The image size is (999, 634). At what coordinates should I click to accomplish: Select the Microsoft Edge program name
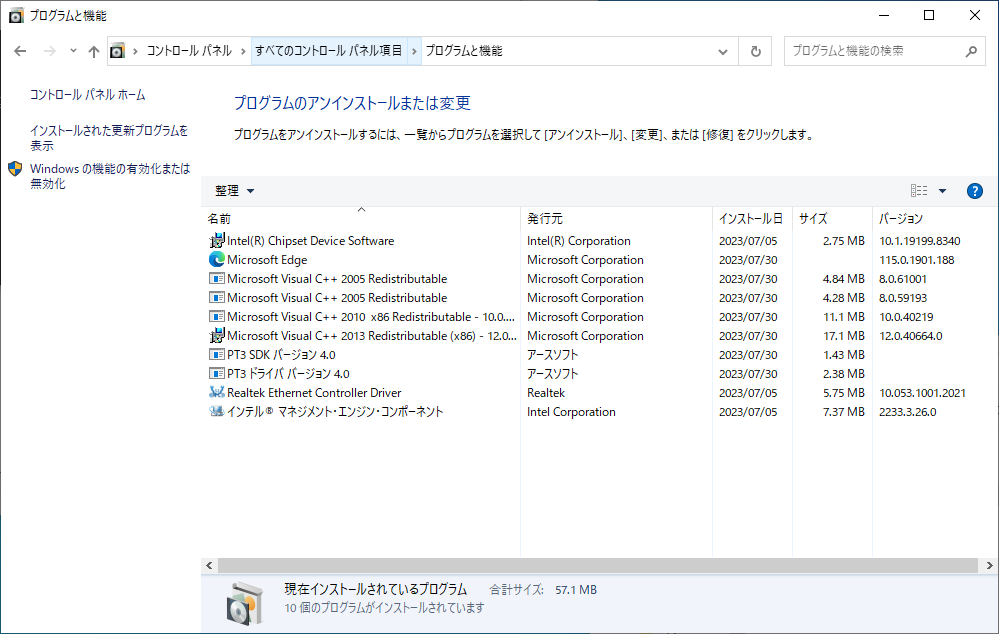[267, 260]
